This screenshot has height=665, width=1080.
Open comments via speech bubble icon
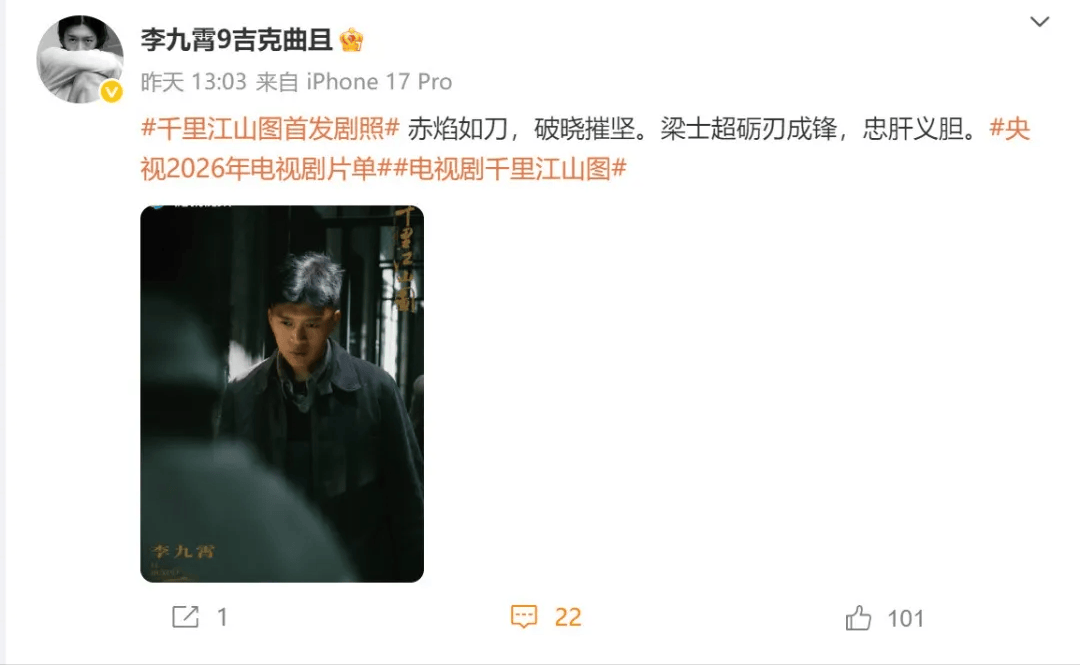click(x=523, y=617)
